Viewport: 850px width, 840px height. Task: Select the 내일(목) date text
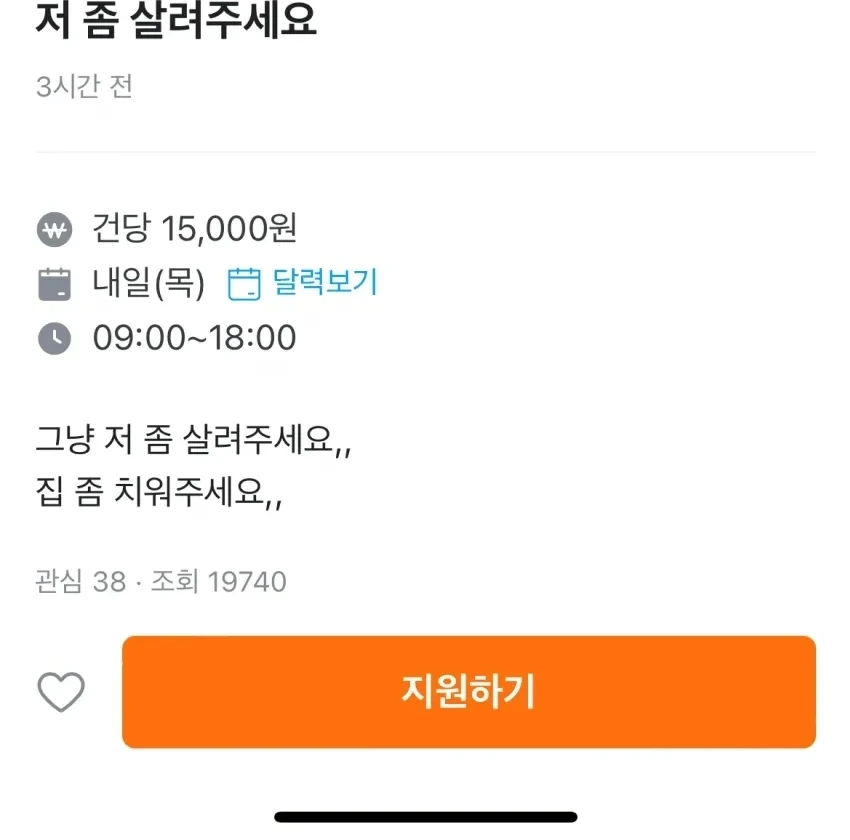(149, 284)
